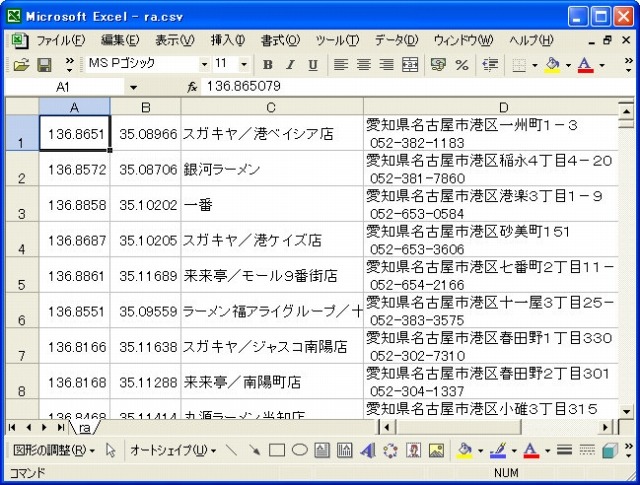Apply Font Color on formatting toolbar
This screenshot has height=485, width=640.
click(x=585, y=65)
